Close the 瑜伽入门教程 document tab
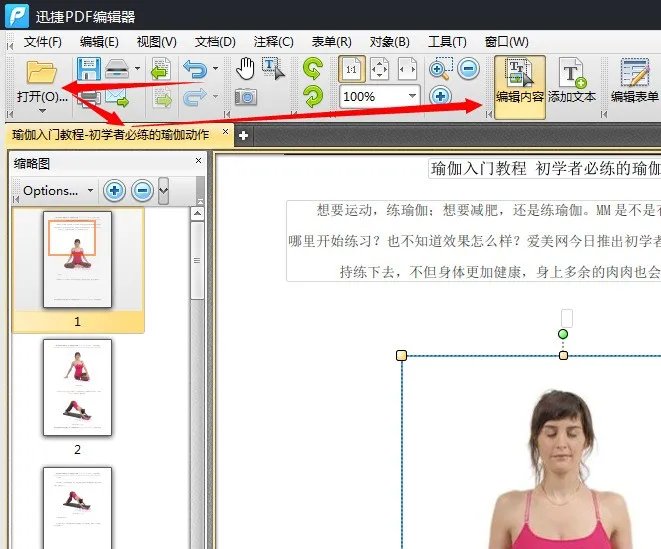This screenshot has height=549, width=661. tap(226, 132)
